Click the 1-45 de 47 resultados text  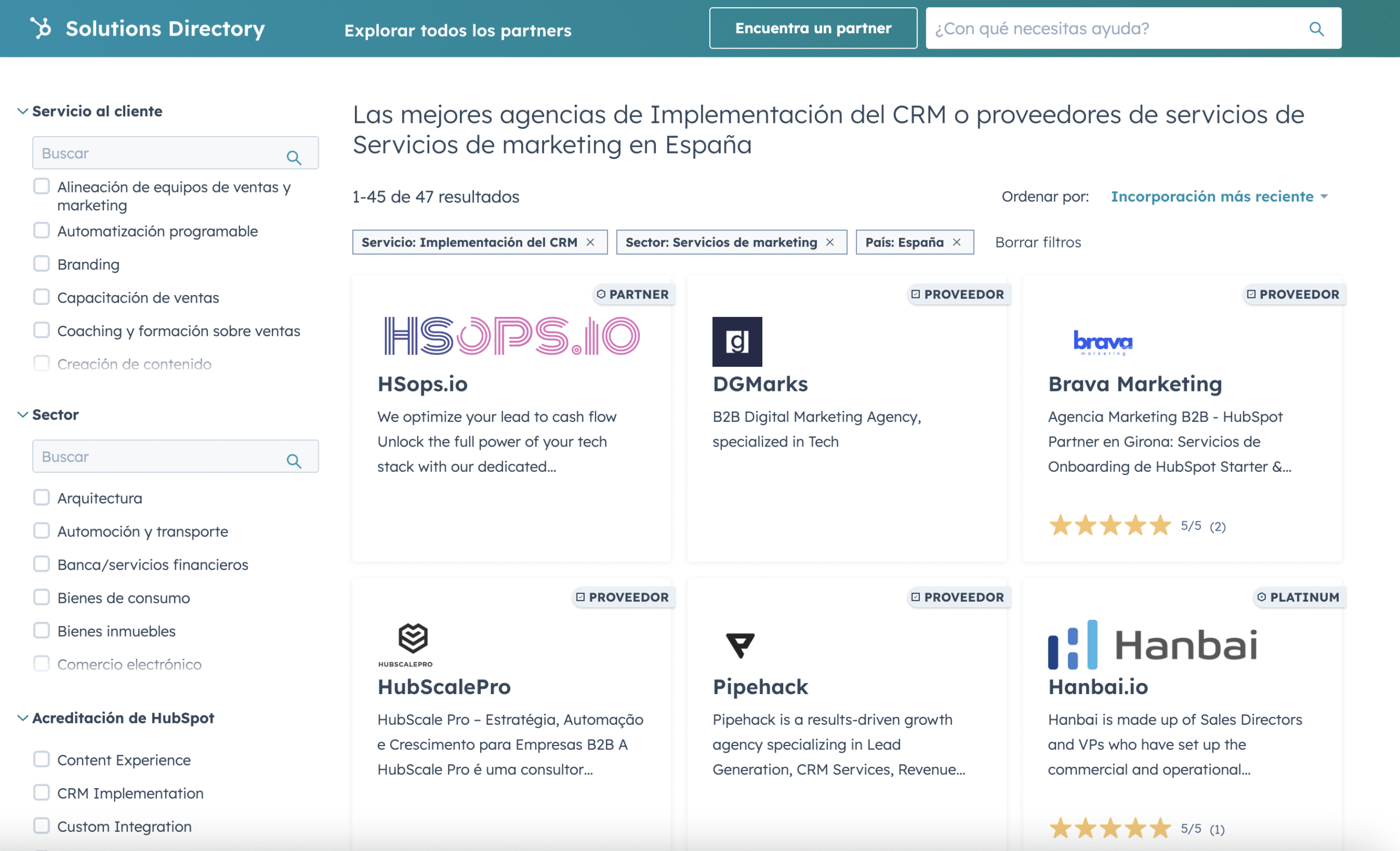coord(436,197)
